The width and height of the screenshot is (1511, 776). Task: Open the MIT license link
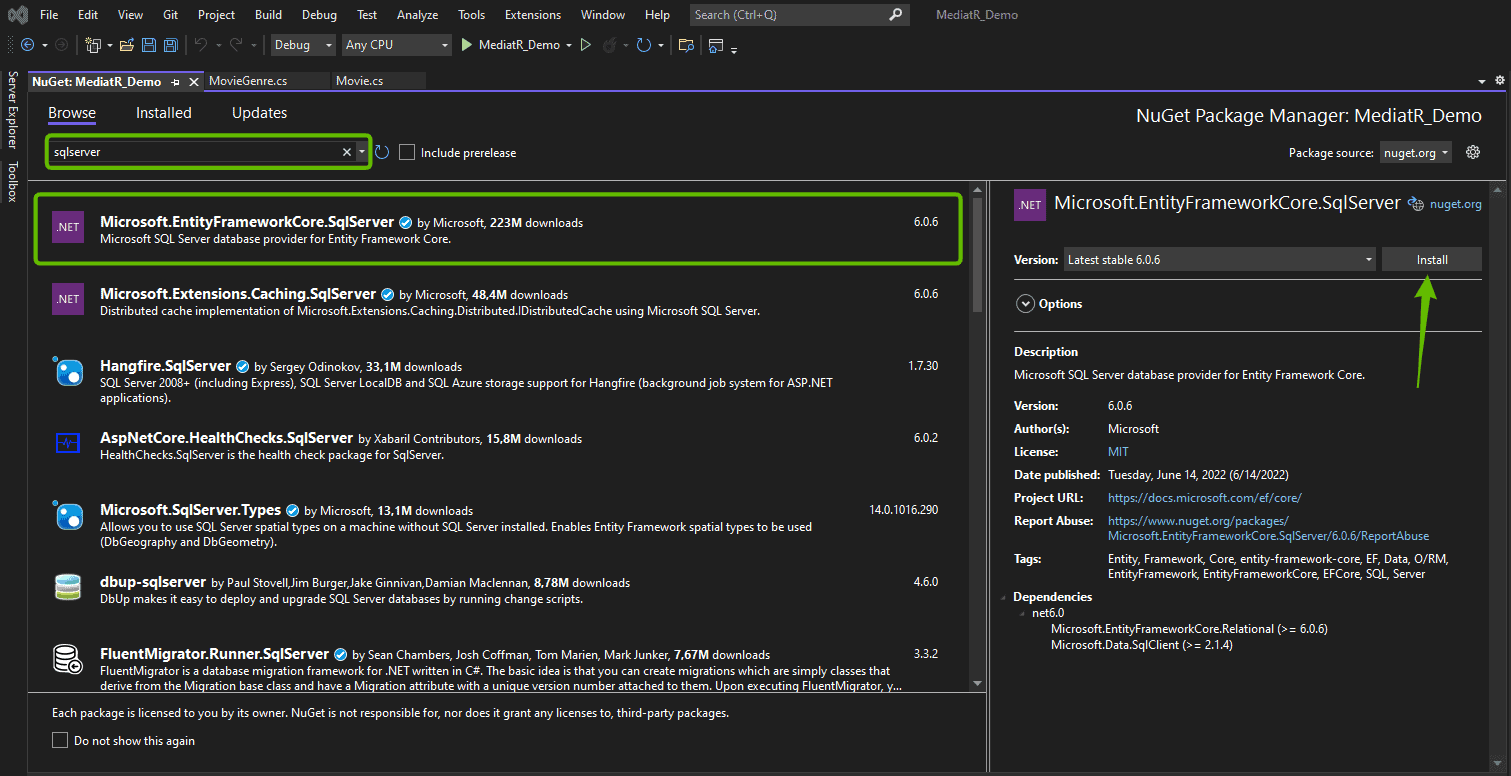click(1118, 452)
